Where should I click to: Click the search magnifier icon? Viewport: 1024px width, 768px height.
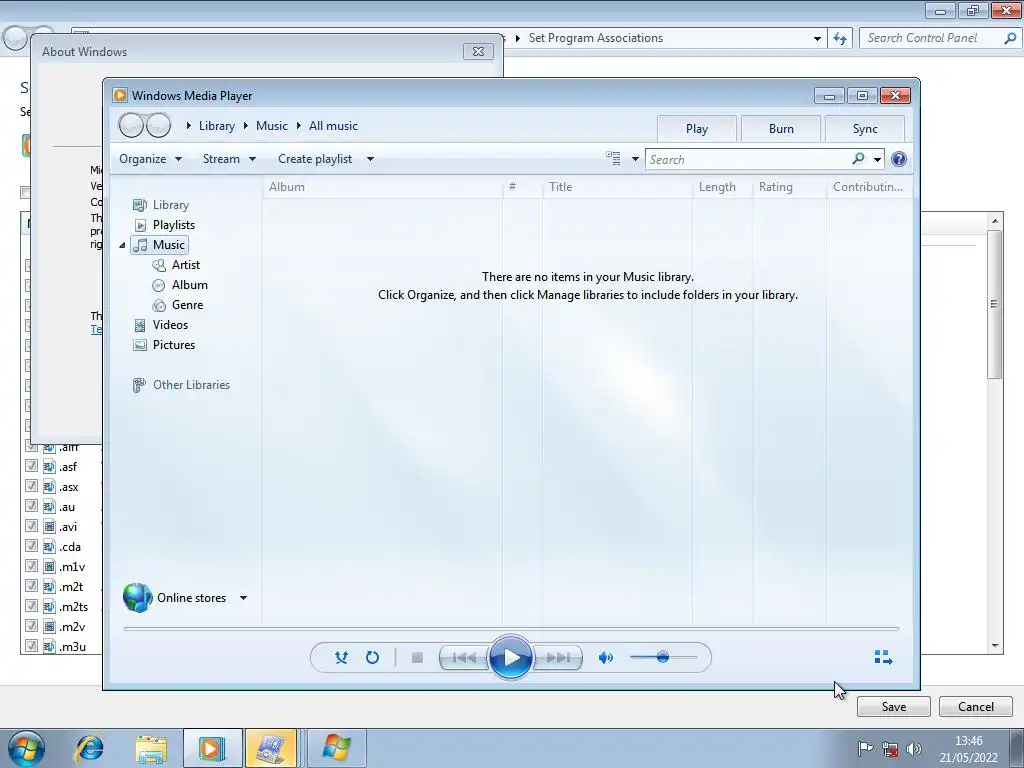click(858, 159)
